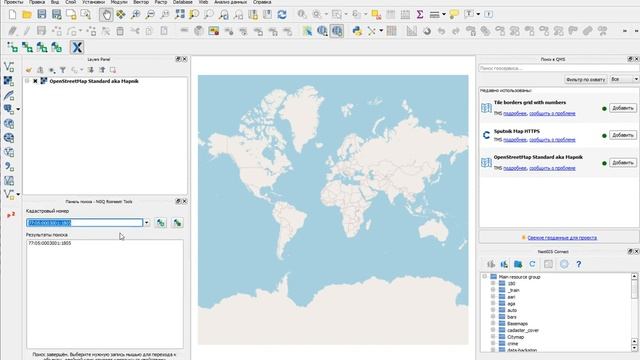Open the Statistics Sigma icon

tap(420, 15)
